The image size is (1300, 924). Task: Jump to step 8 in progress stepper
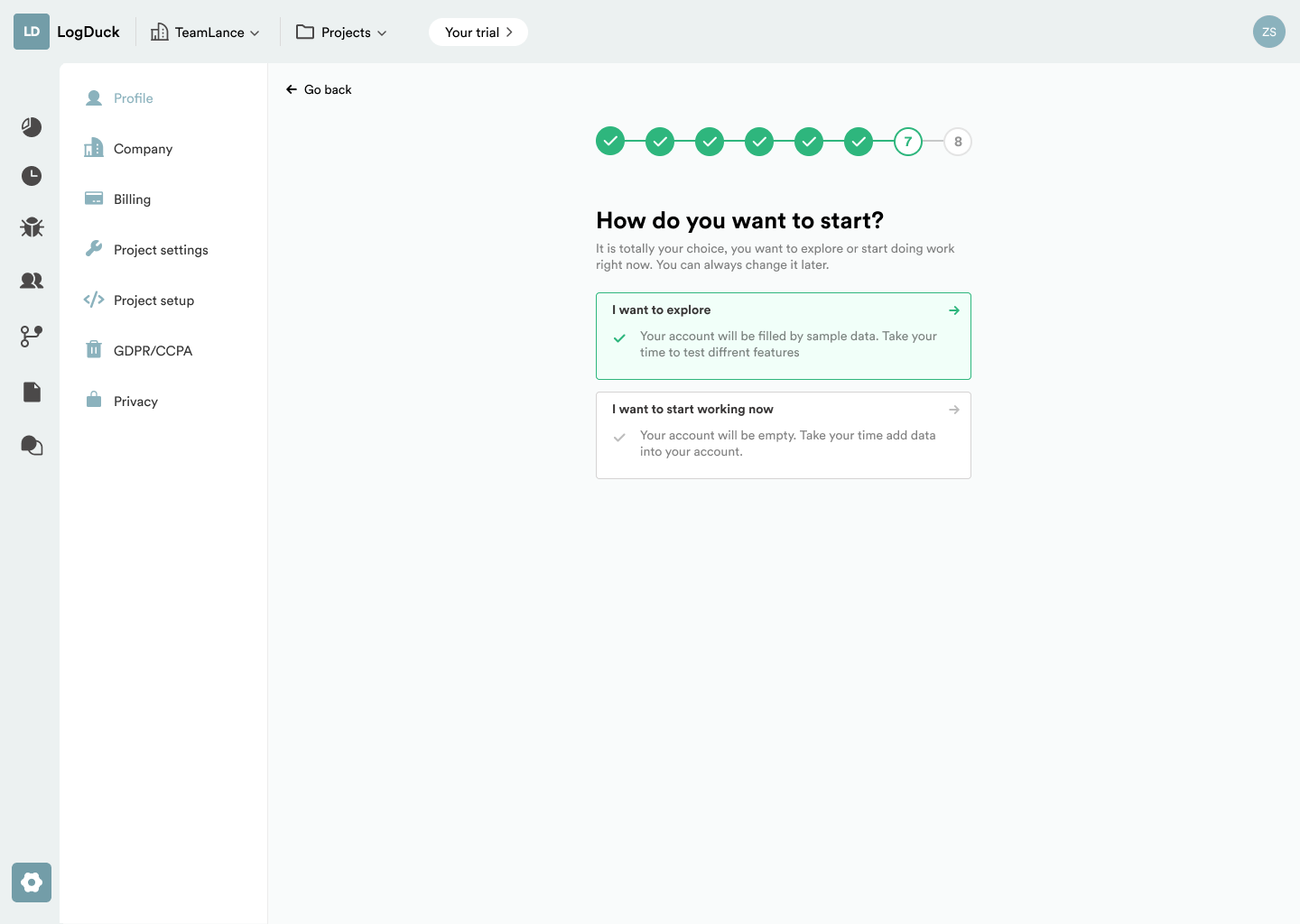pyautogui.click(x=958, y=142)
